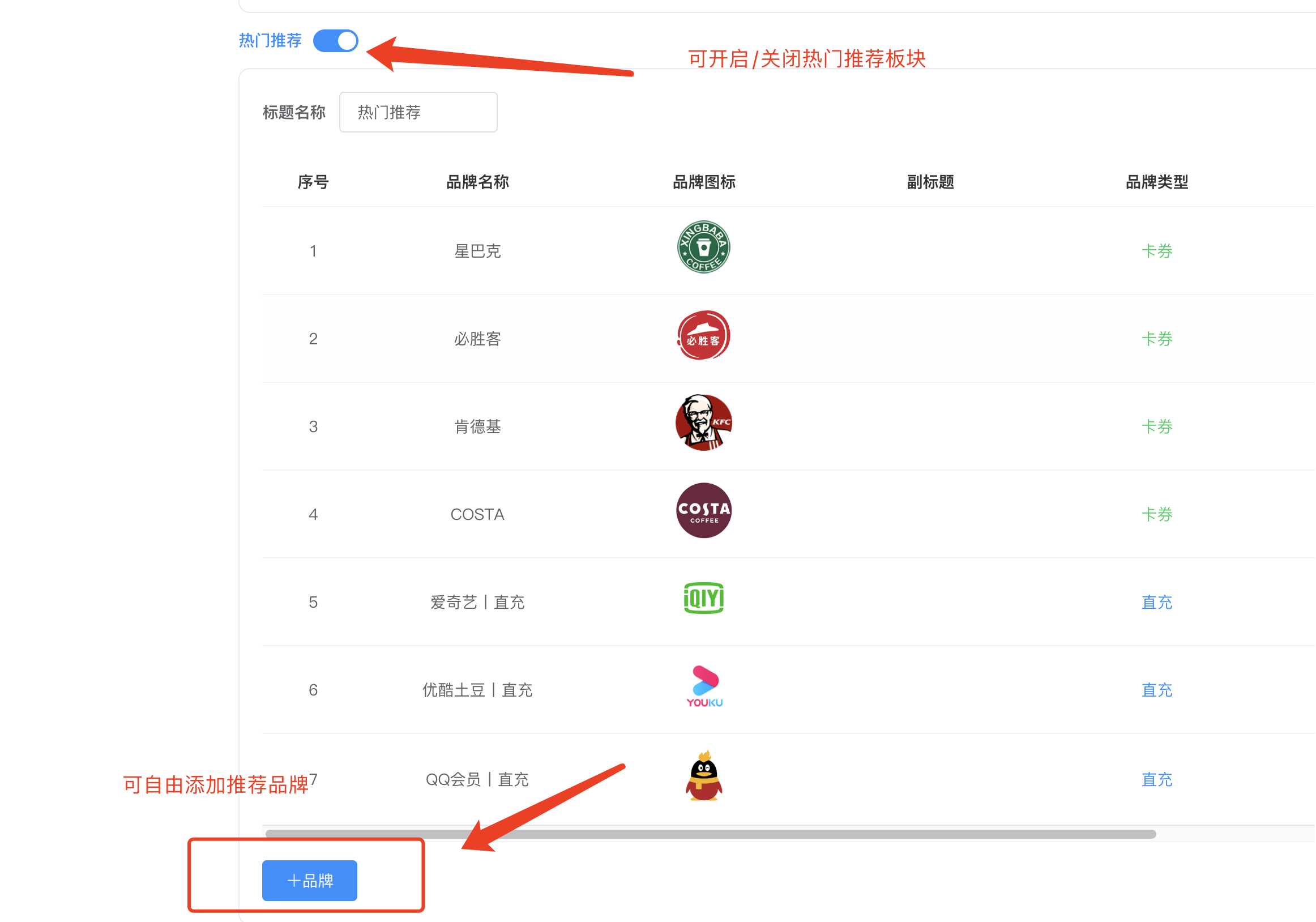Click the 爱奇艺丨直充 name cell
1316x922 pixels.
click(477, 602)
